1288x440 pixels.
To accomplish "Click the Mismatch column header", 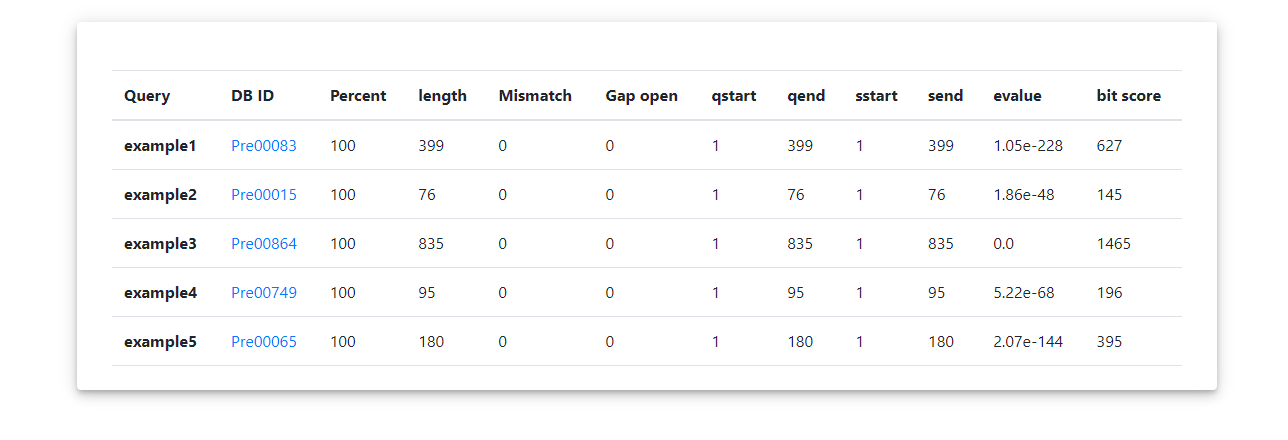I will coord(535,96).
